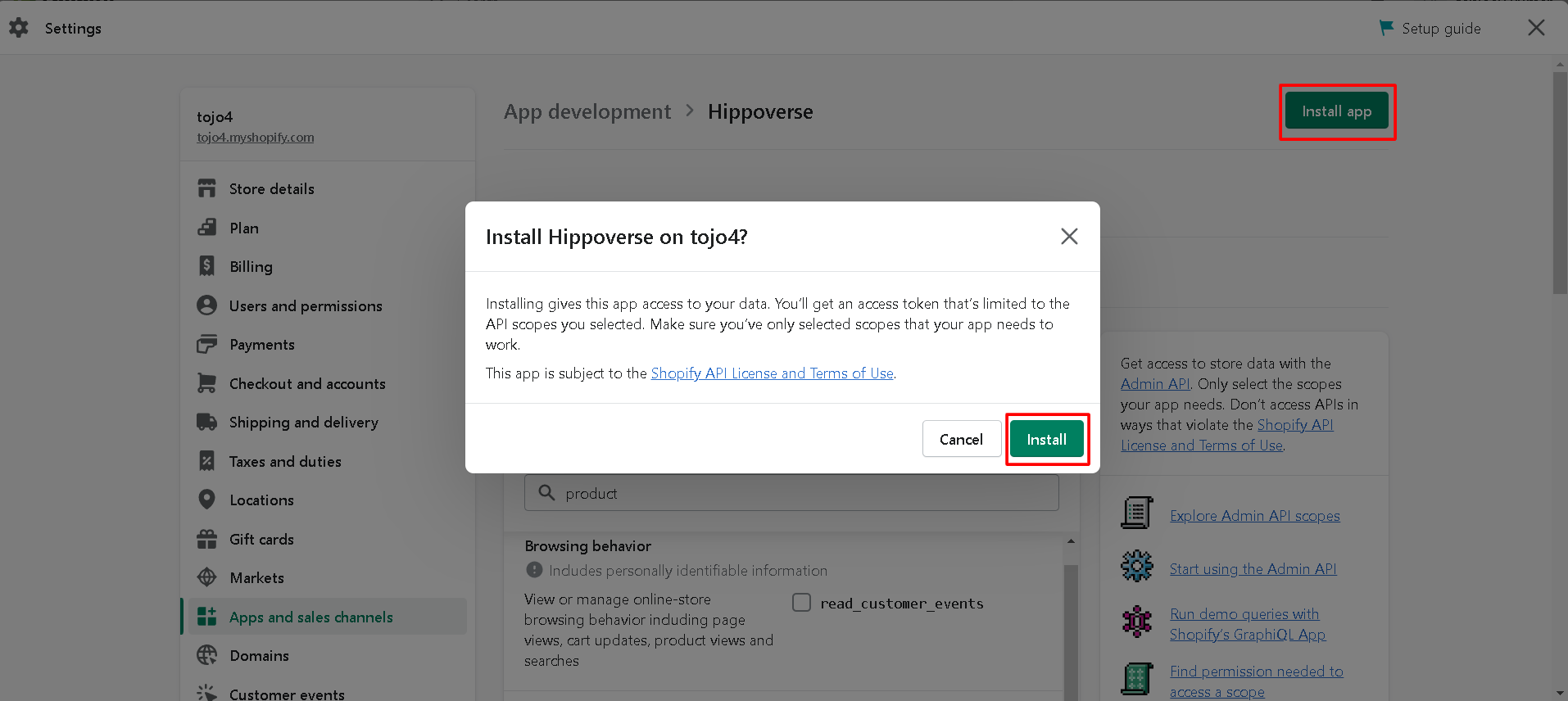Image resolution: width=1568 pixels, height=701 pixels.
Task: Click the Apps and sales channels icon
Action: pyautogui.click(x=207, y=617)
